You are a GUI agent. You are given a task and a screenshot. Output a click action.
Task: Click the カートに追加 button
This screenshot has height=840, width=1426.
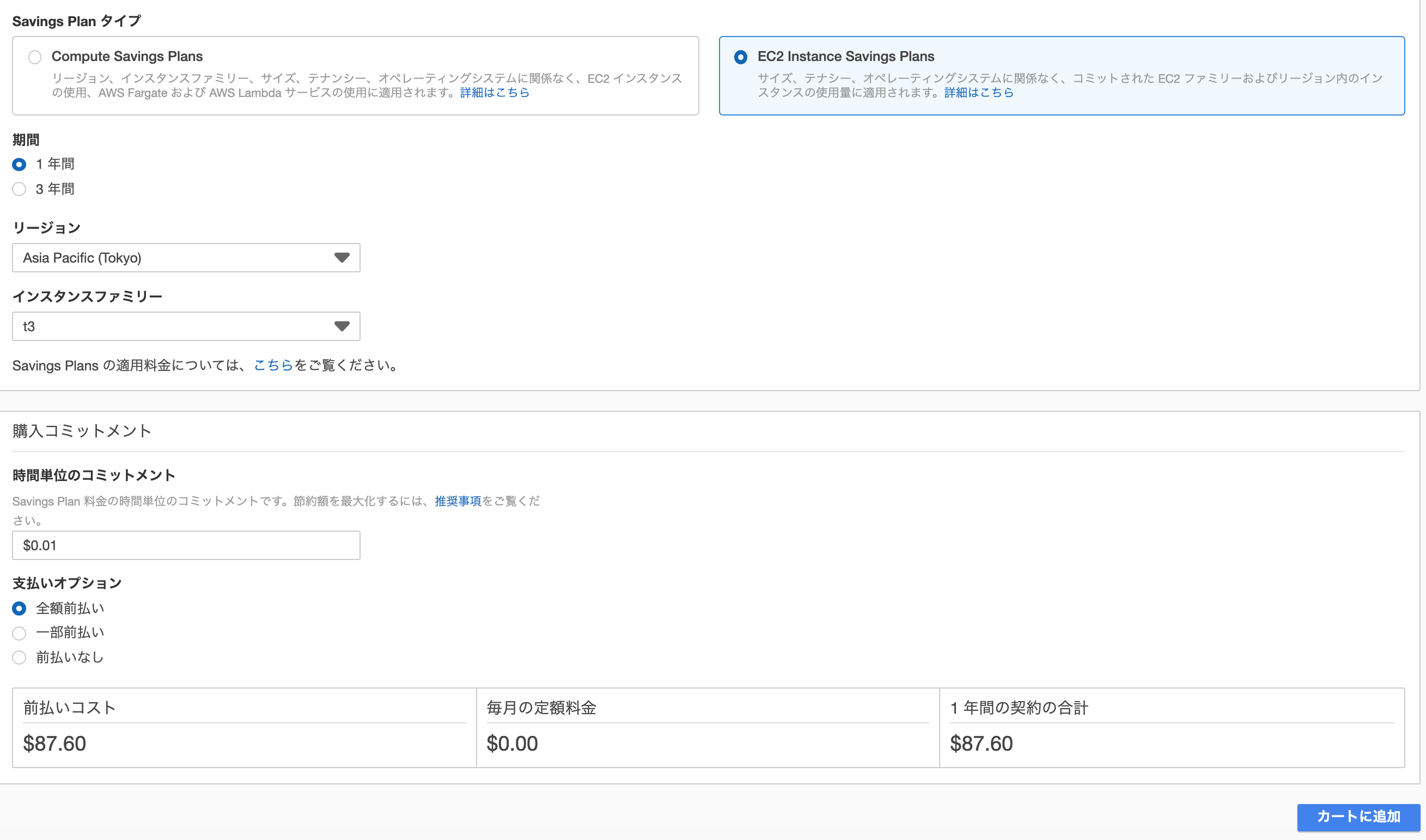click(x=1358, y=816)
